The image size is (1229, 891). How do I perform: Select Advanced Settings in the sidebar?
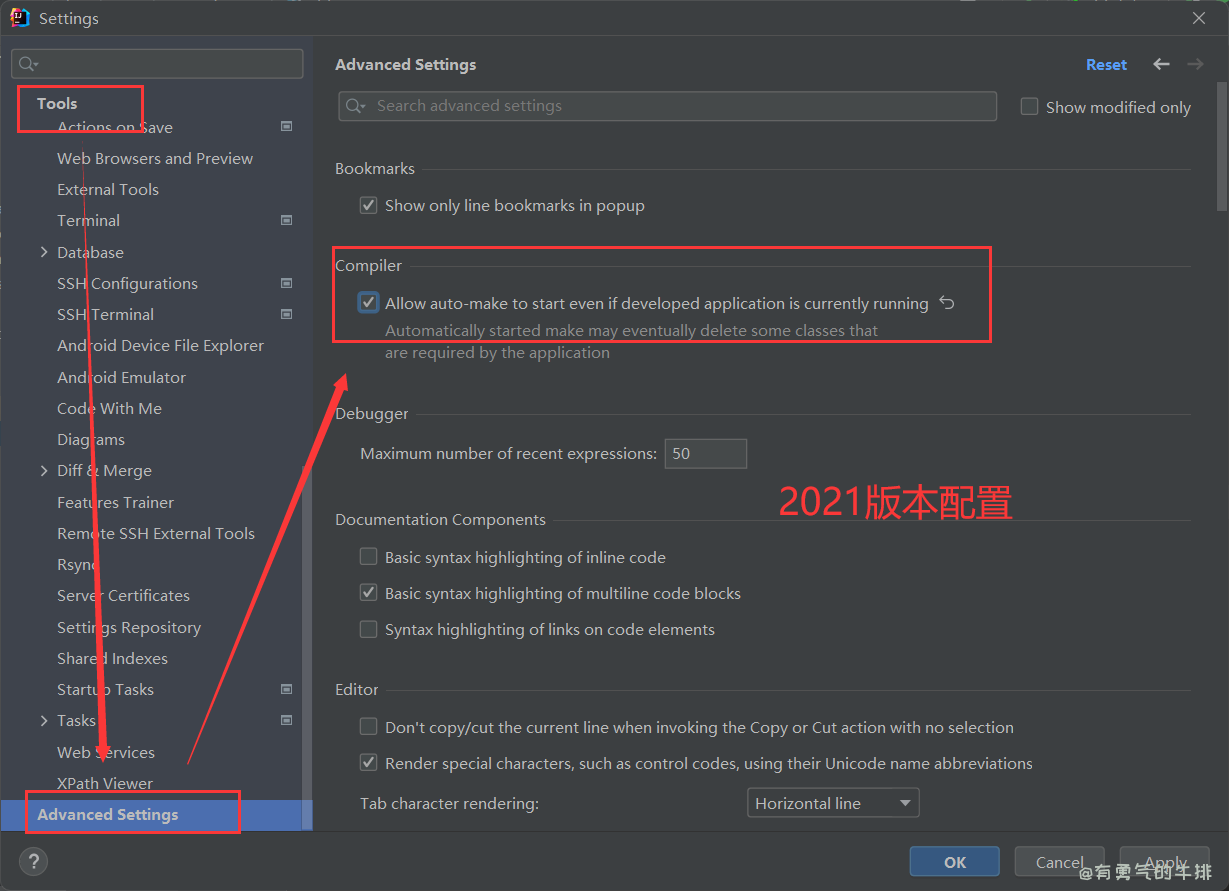tap(108, 814)
